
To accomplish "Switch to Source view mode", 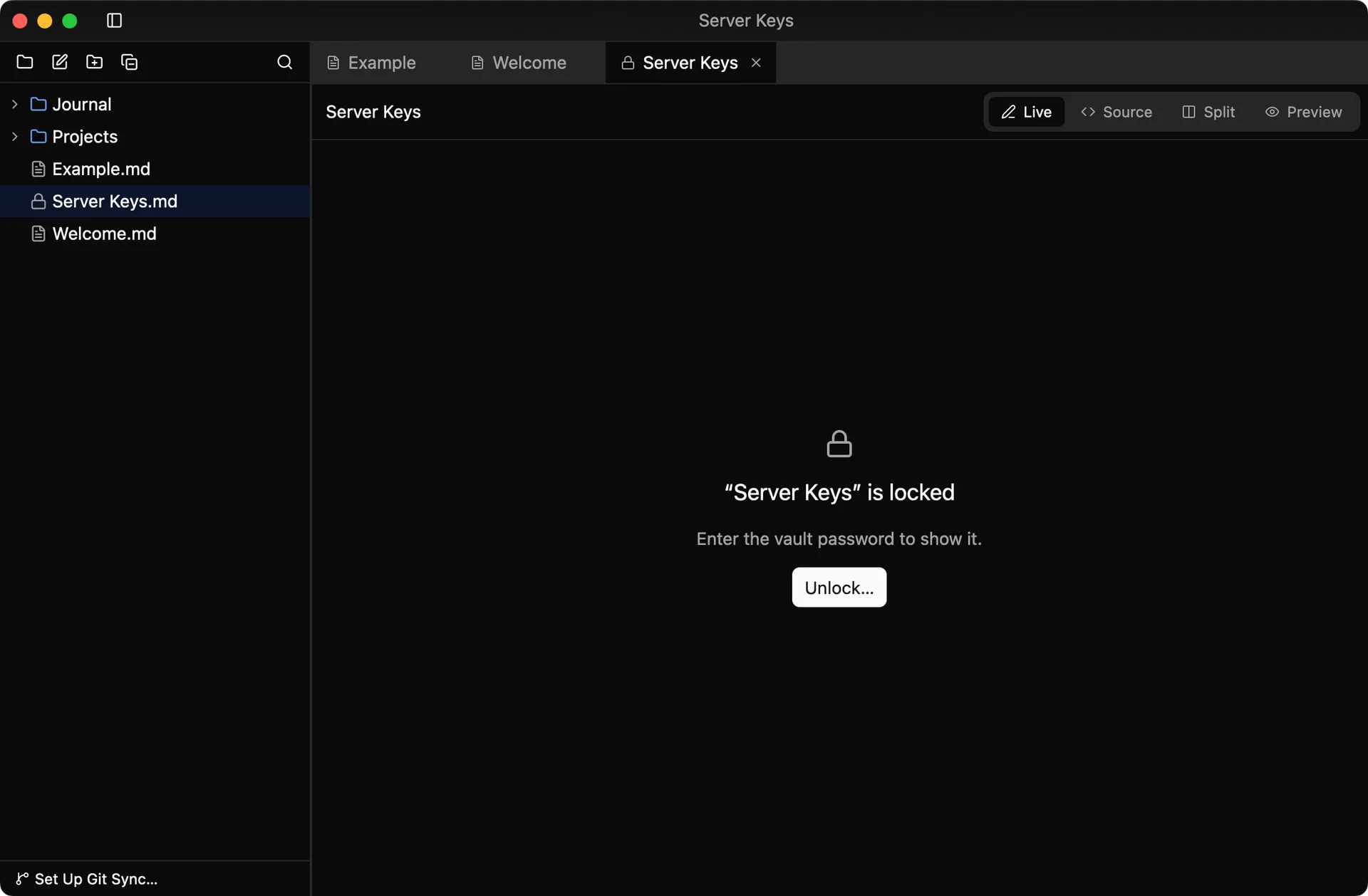I will (1116, 112).
